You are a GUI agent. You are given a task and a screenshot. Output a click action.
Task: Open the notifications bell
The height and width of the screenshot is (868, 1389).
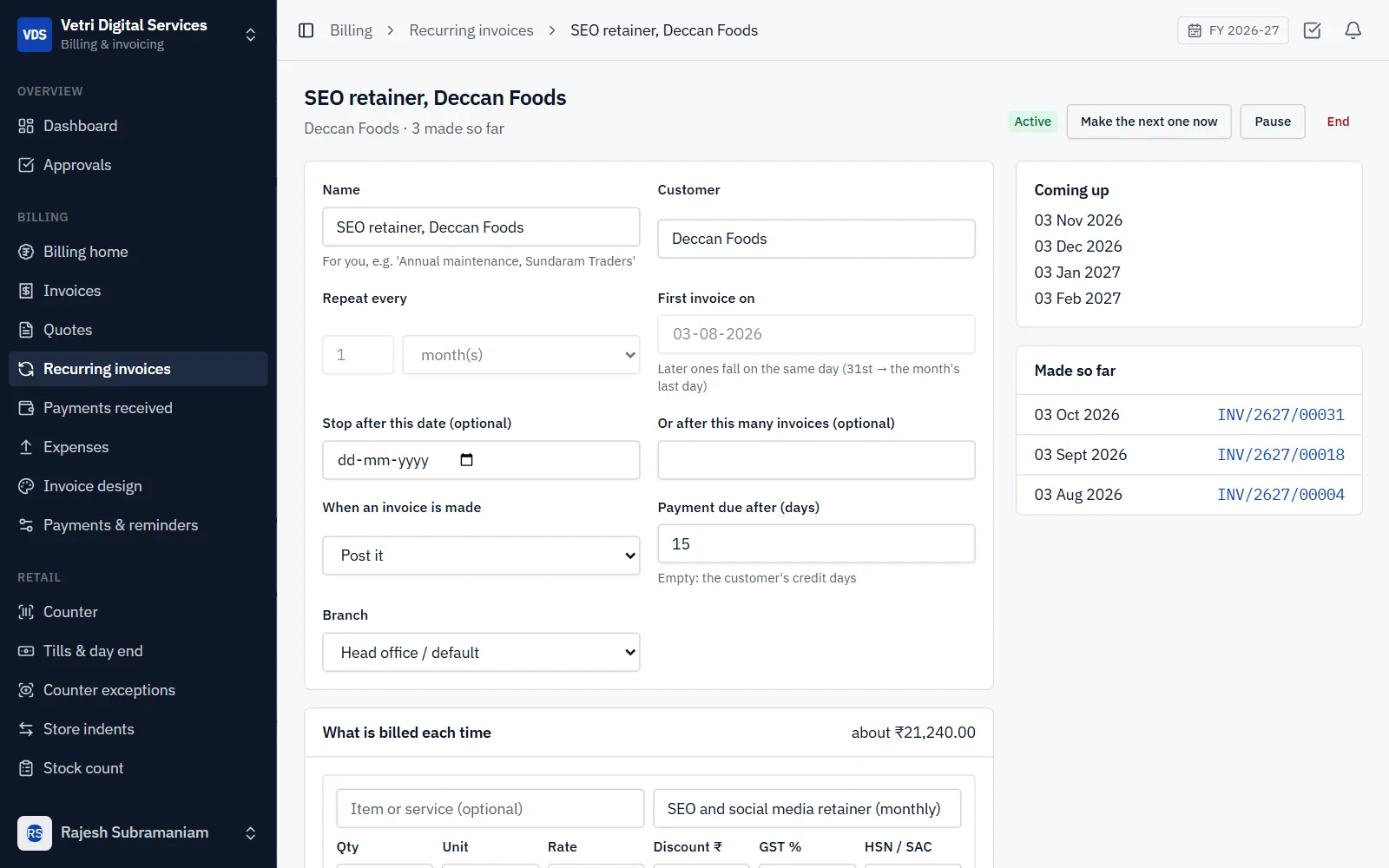pos(1353,30)
